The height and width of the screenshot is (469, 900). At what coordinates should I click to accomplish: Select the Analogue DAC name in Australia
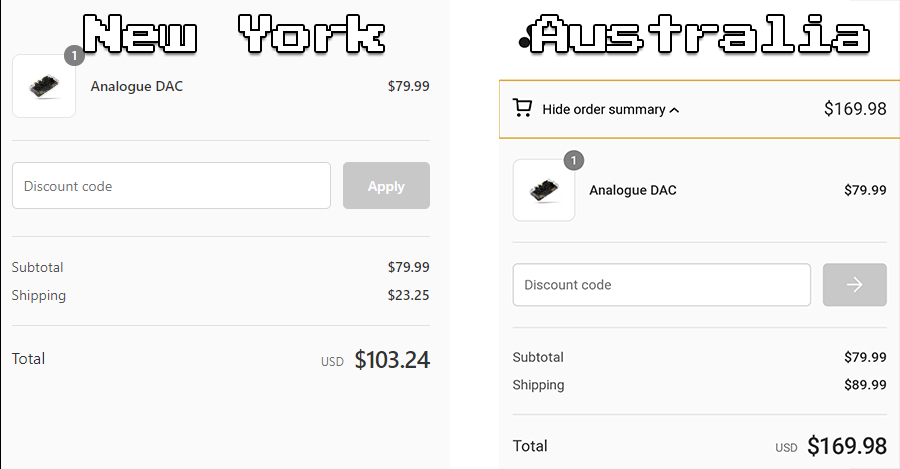pos(633,190)
